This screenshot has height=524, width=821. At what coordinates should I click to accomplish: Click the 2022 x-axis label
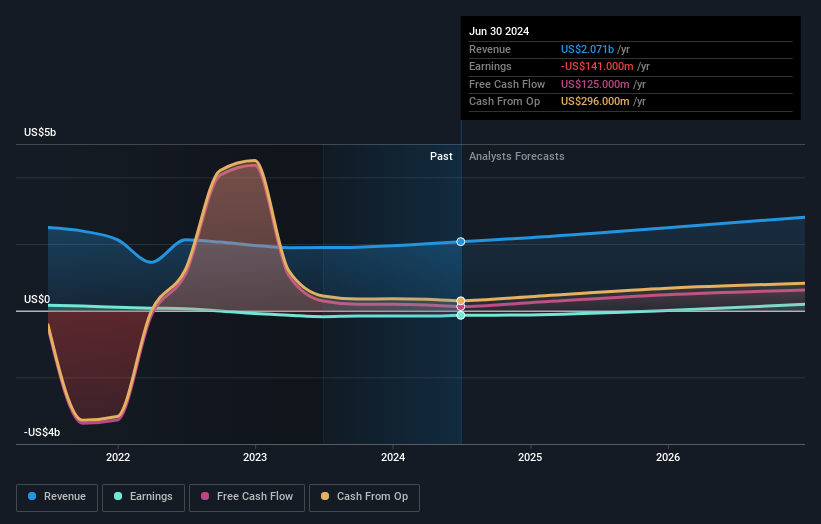click(x=118, y=457)
